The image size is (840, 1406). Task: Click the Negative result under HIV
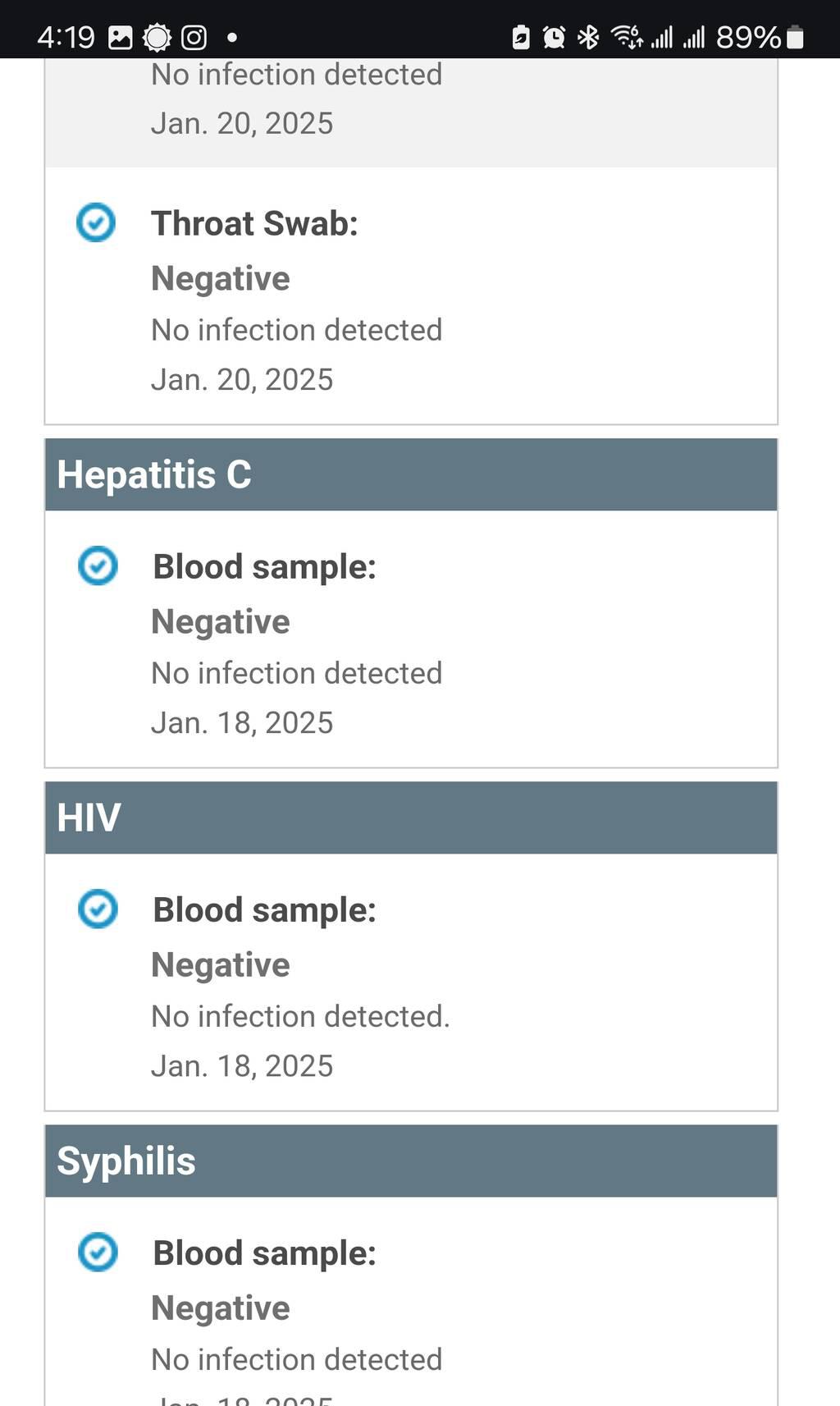tap(221, 964)
